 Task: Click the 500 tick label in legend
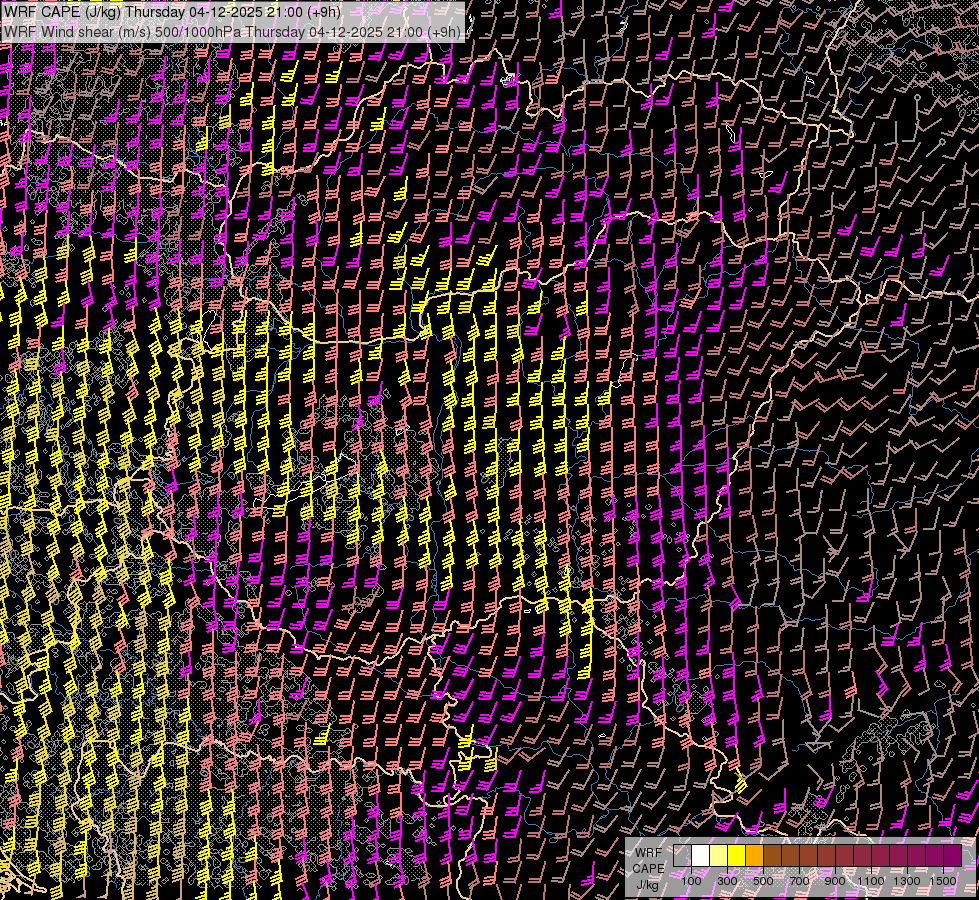(763, 881)
